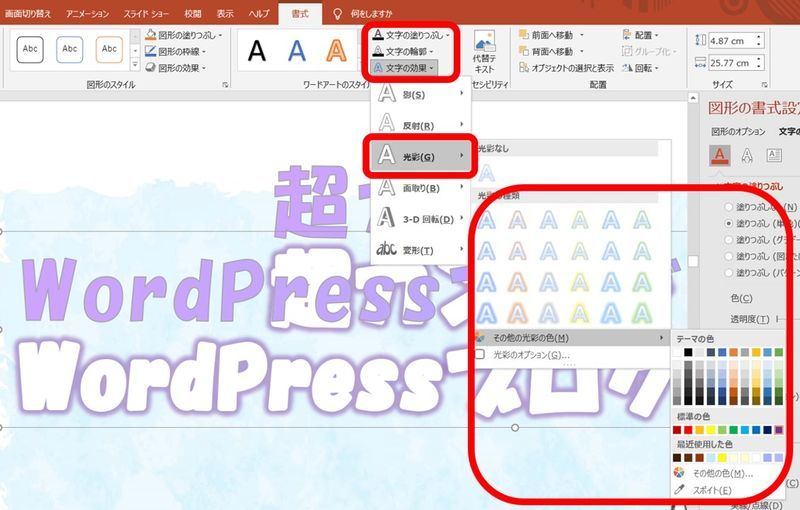Image resolution: width=800 pixels, height=510 pixels.
Task: Select the first Abc shape style thumbnail
Action: (x=30, y=49)
